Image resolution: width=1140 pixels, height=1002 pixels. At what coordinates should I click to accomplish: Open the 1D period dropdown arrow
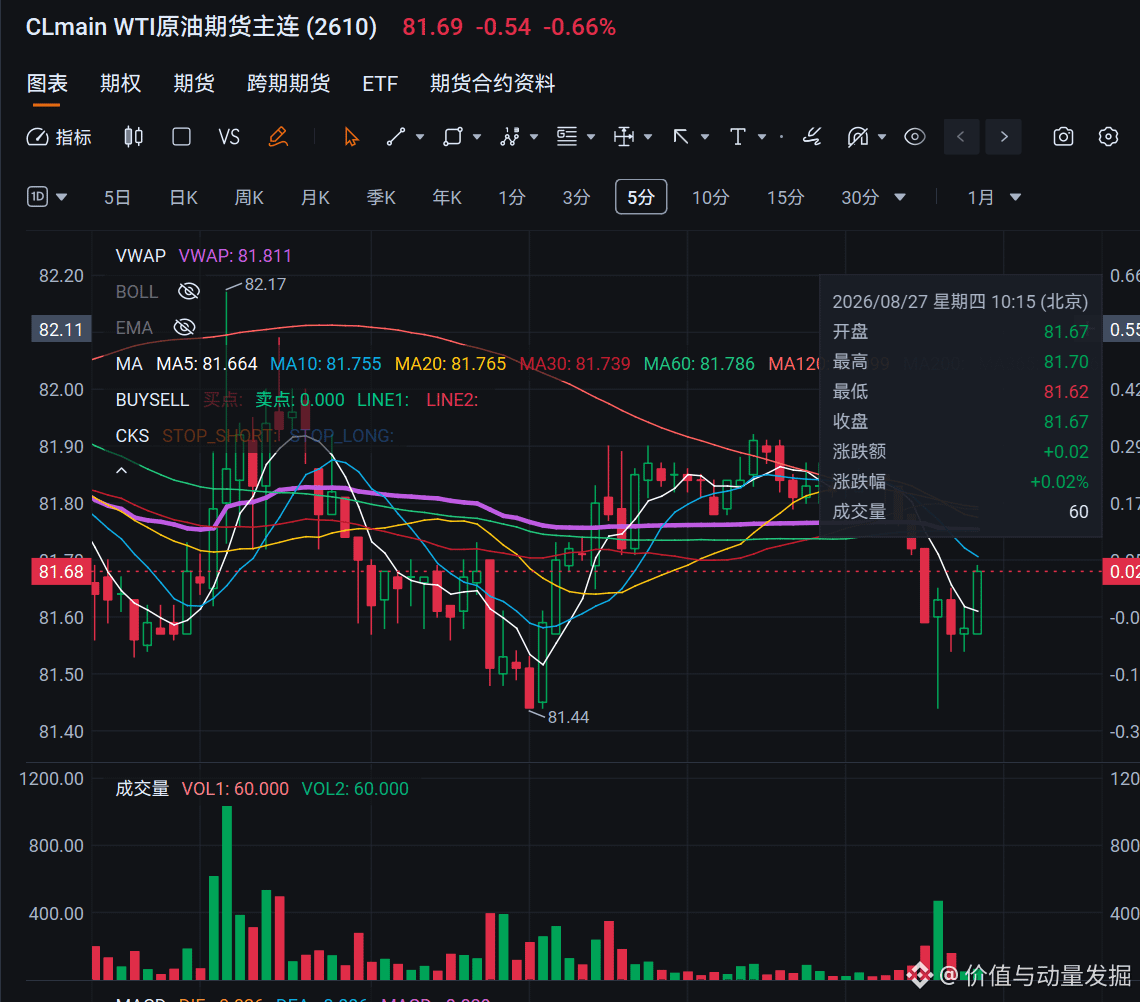click(x=62, y=197)
